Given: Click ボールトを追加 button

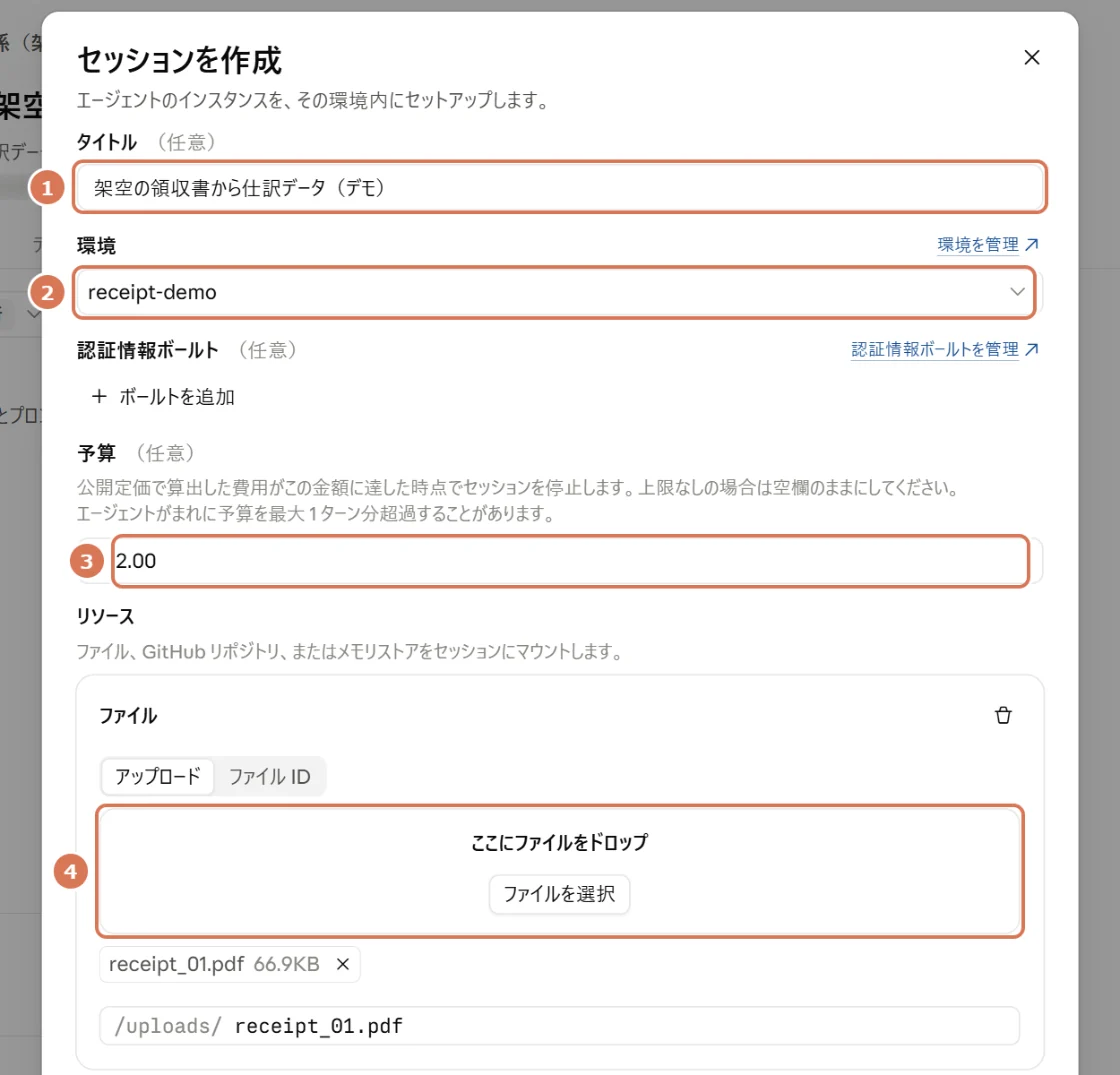Looking at the screenshot, I should click(x=164, y=396).
